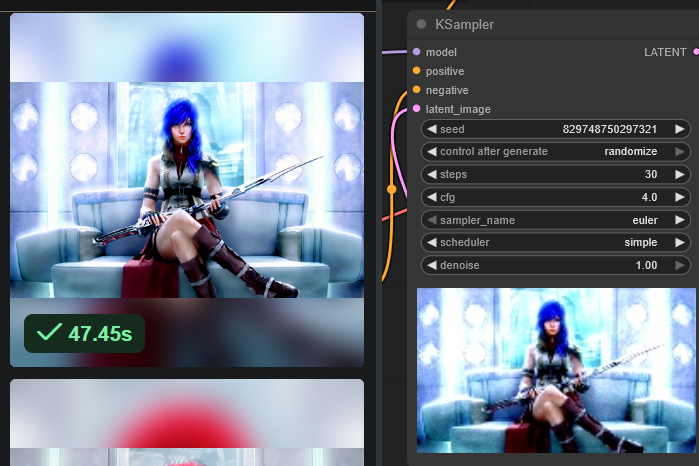Click the denoise value 1.00
The image size is (699, 466).
tap(646, 265)
